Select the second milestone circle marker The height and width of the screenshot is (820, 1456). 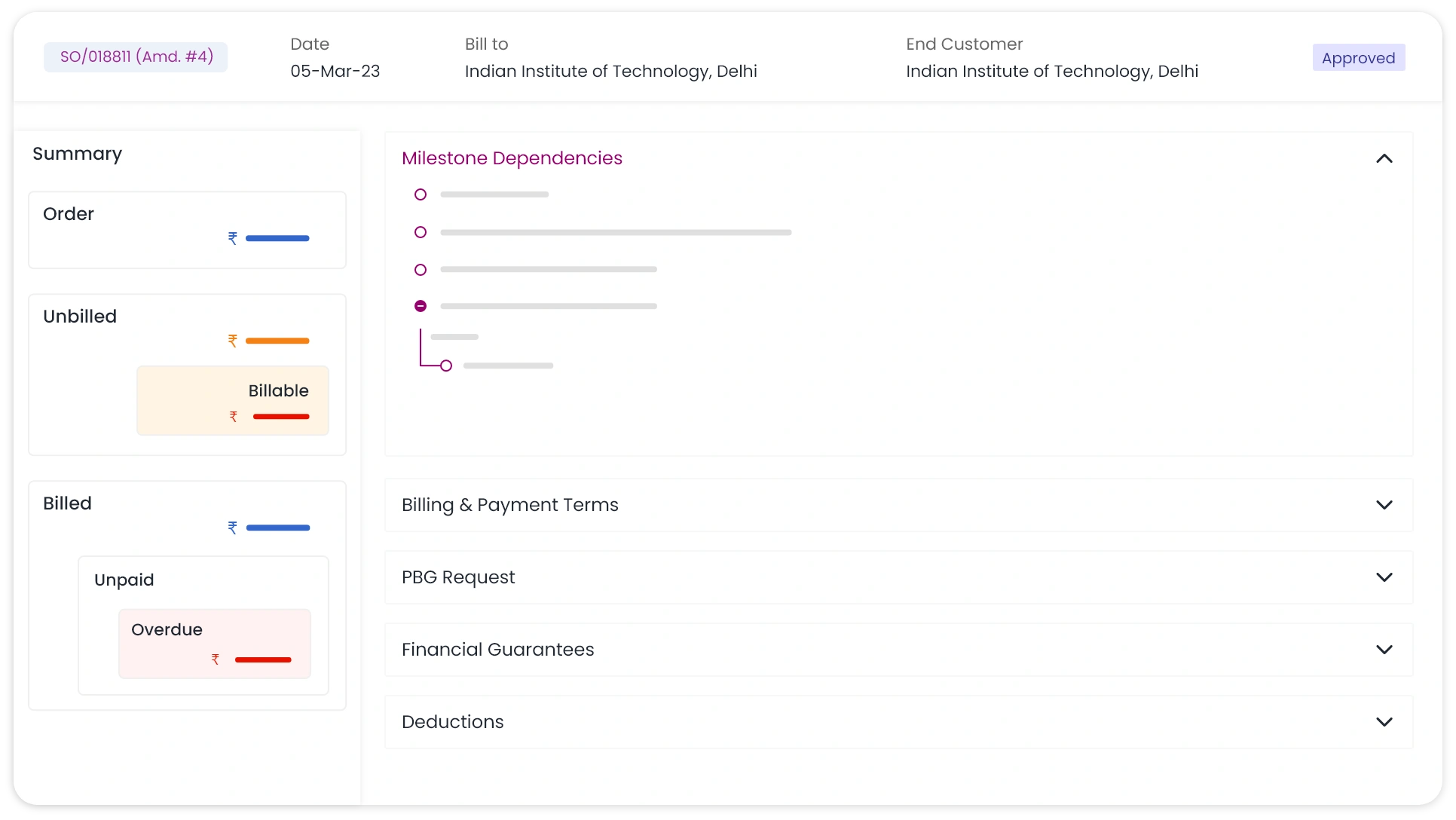click(421, 232)
